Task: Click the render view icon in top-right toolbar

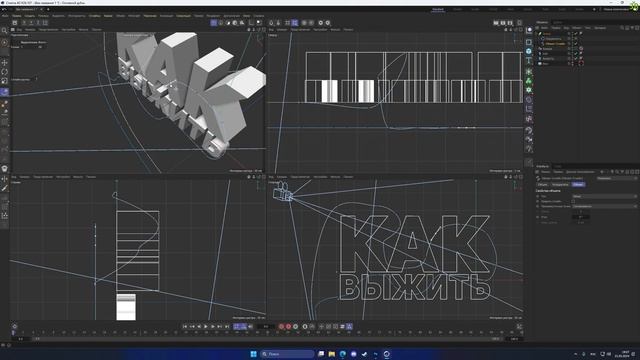Action: (x=496, y=23)
